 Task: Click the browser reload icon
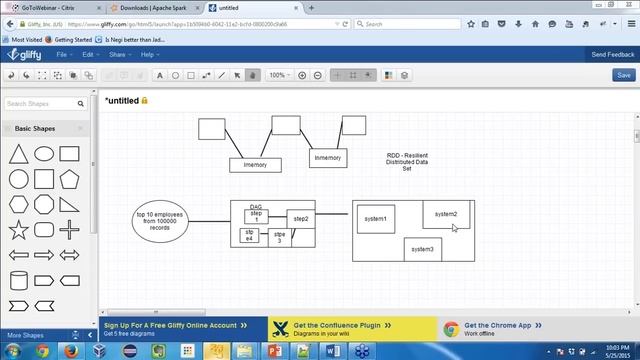345,24
